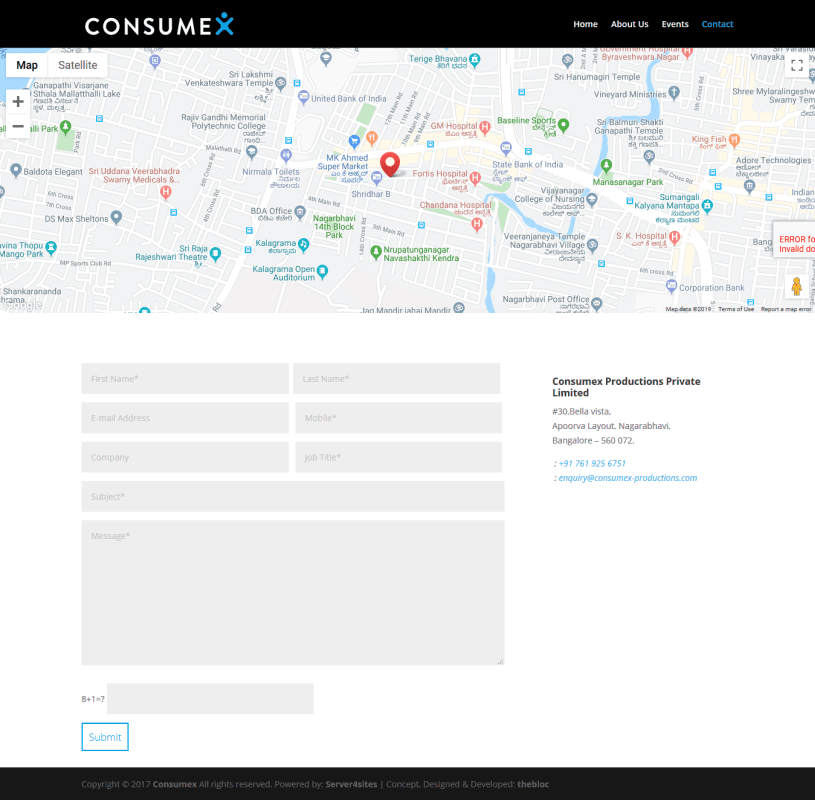
Task: Click the Consumex footer link
Action: 175,784
